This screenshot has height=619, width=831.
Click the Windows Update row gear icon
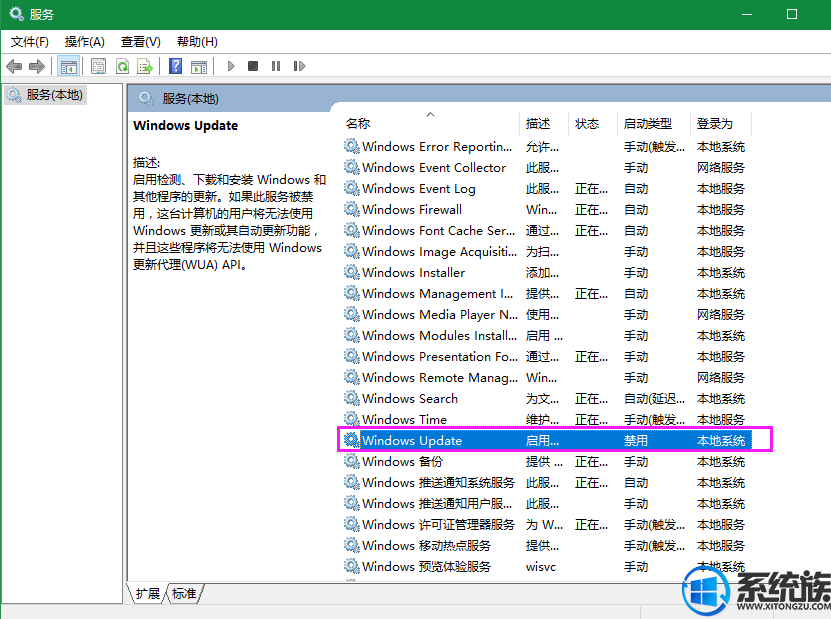point(351,440)
